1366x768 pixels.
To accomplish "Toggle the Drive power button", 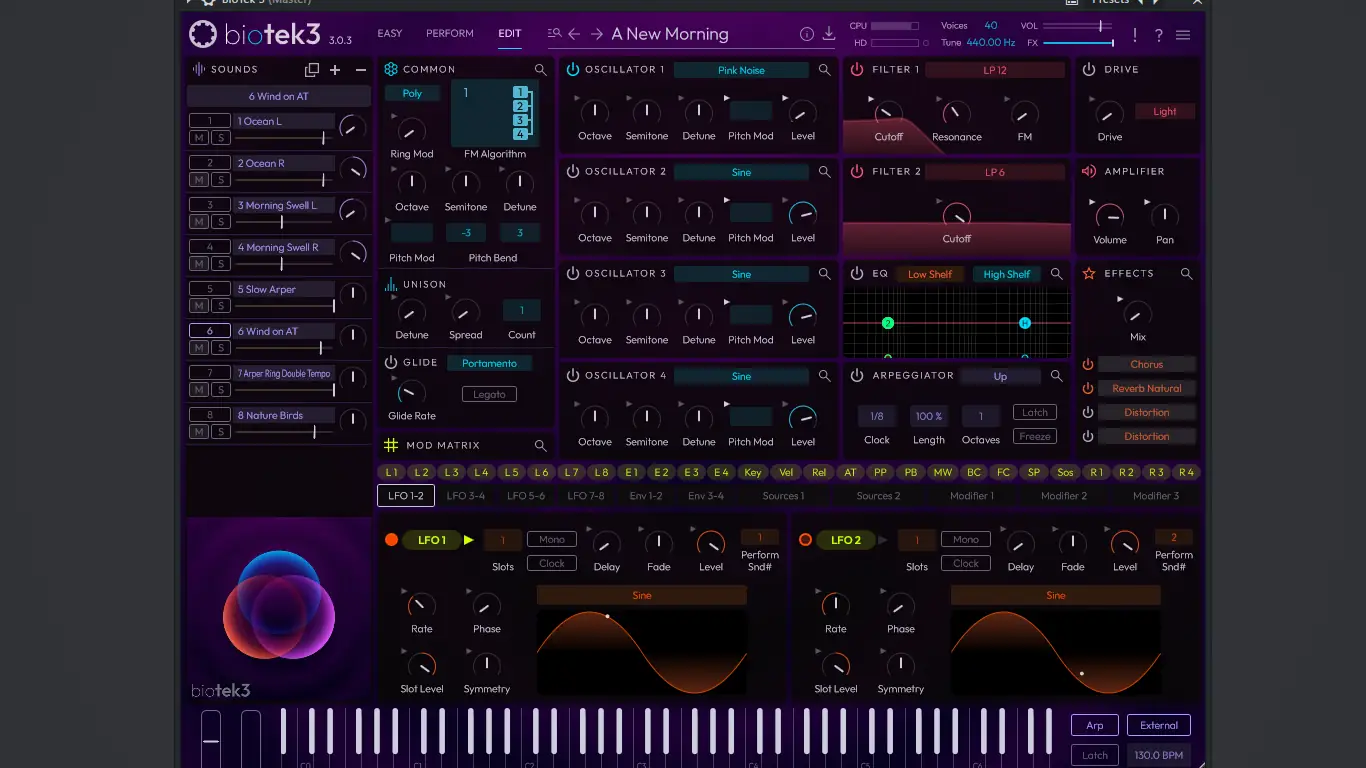I will pyautogui.click(x=1089, y=70).
